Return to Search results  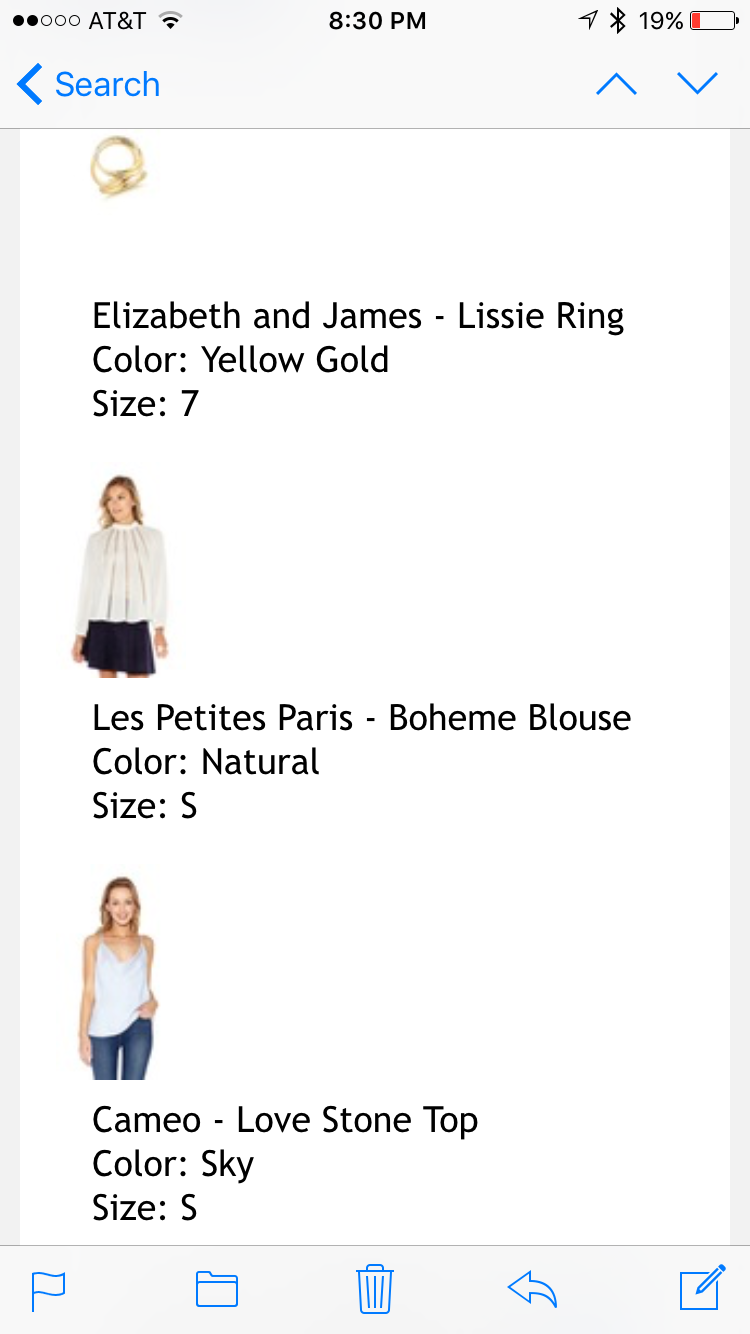[x=106, y=84]
